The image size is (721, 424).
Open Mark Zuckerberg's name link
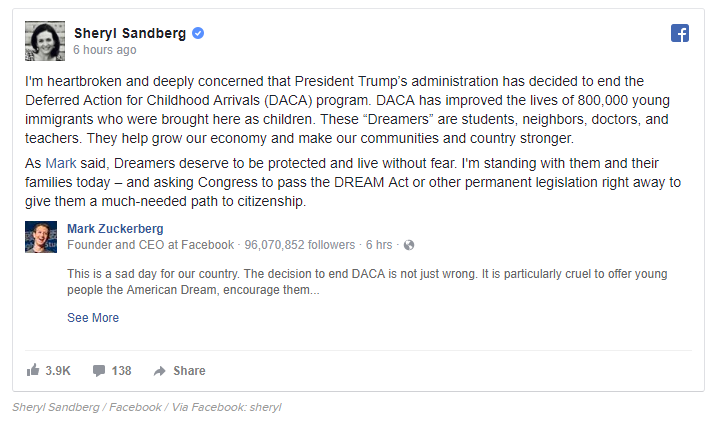pyautogui.click(x=115, y=229)
